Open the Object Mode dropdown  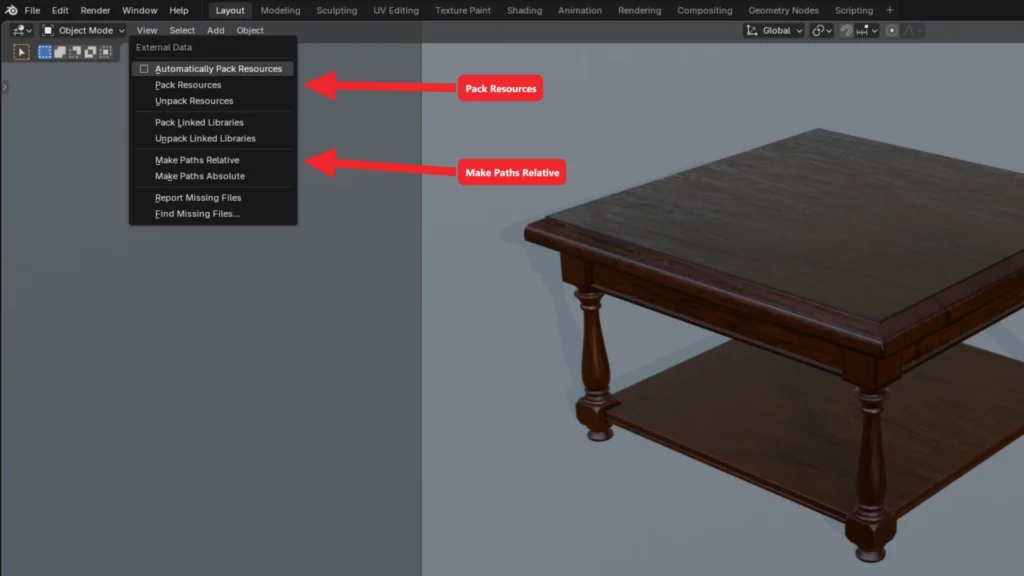[x=83, y=31]
